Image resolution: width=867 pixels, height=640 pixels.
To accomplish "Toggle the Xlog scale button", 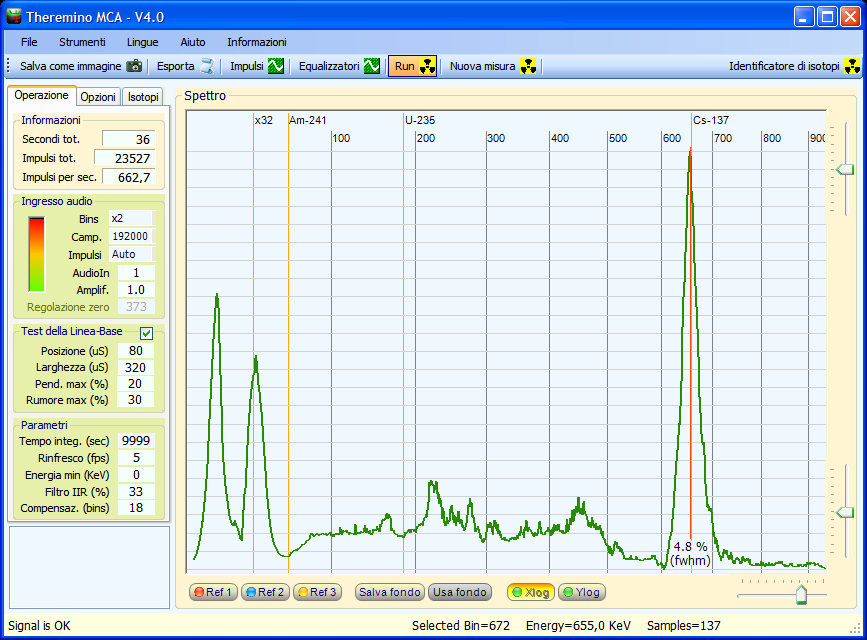I will [530, 592].
